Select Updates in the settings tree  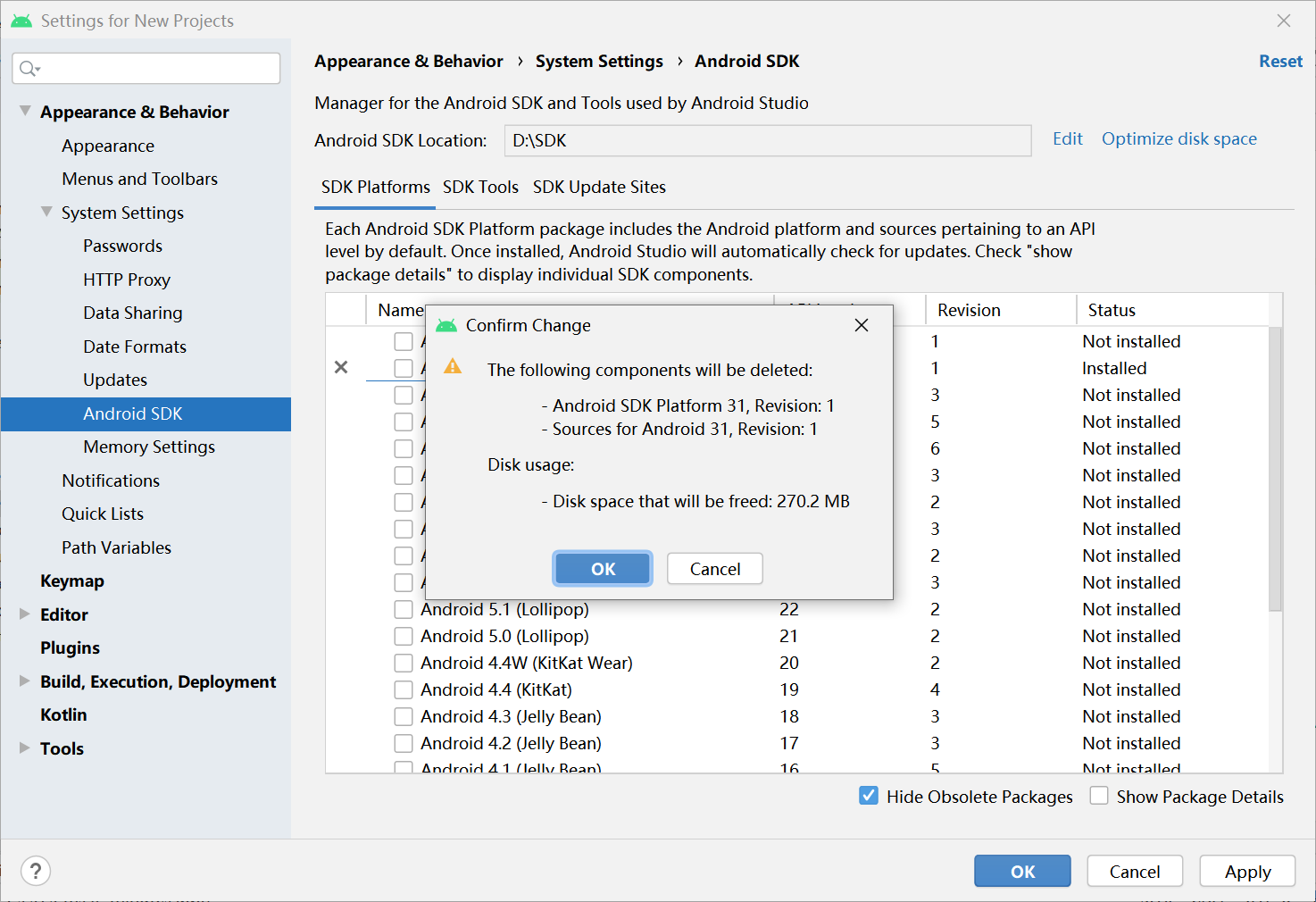click(114, 380)
